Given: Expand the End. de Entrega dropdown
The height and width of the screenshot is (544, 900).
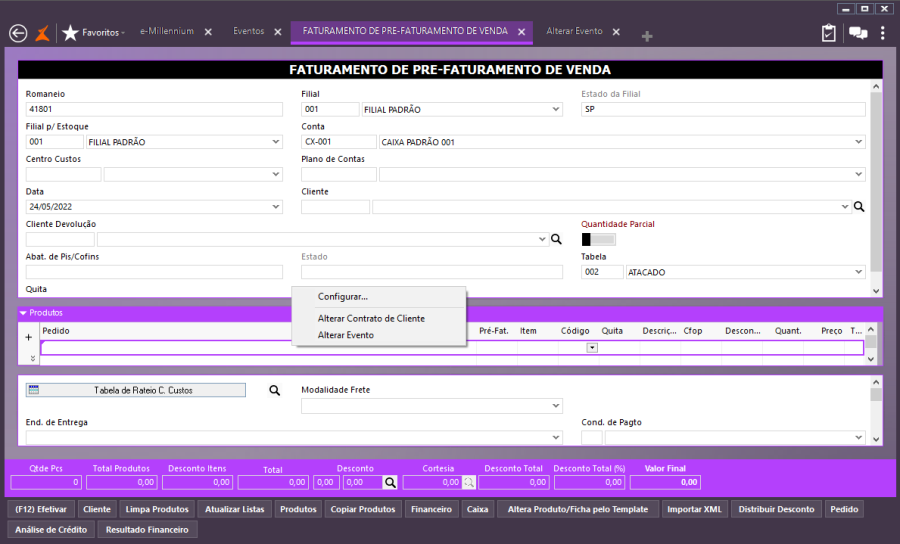Looking at the screenshot, I should click(x=556, y=437).
